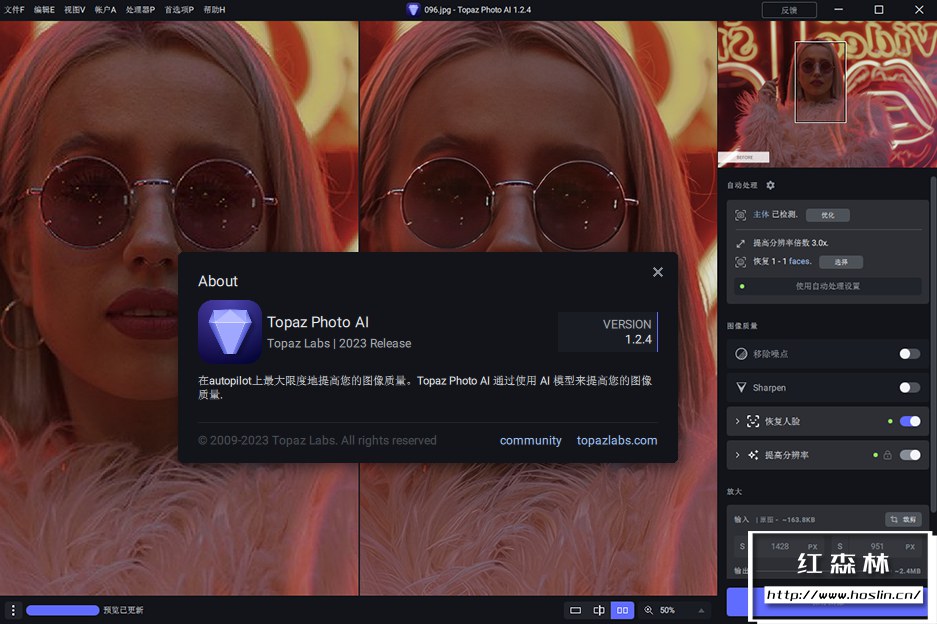
Task: Click the 恢复人脸 face frame icon
Action: (753, 421)
